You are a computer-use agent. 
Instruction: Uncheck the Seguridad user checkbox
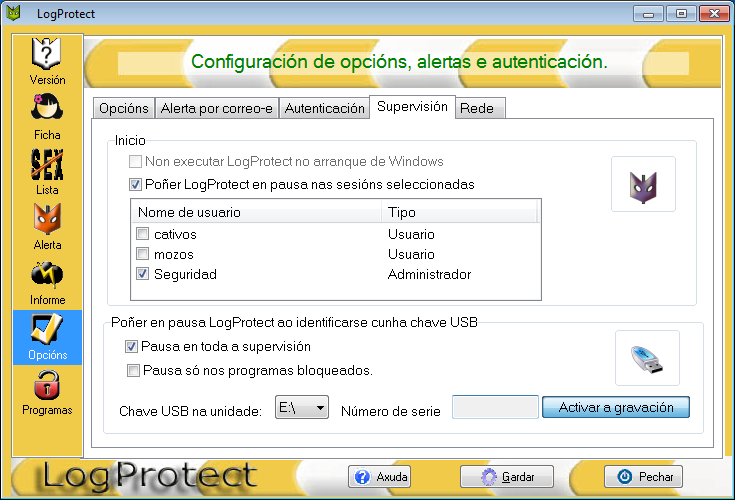click(142, 274)
